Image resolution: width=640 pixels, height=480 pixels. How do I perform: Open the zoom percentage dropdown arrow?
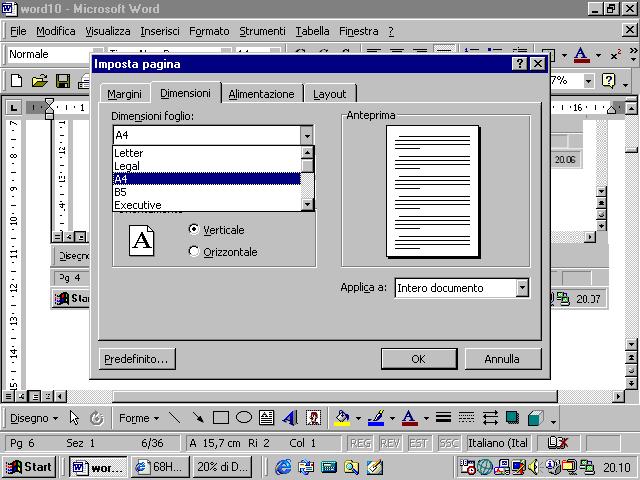coord(588,81)
